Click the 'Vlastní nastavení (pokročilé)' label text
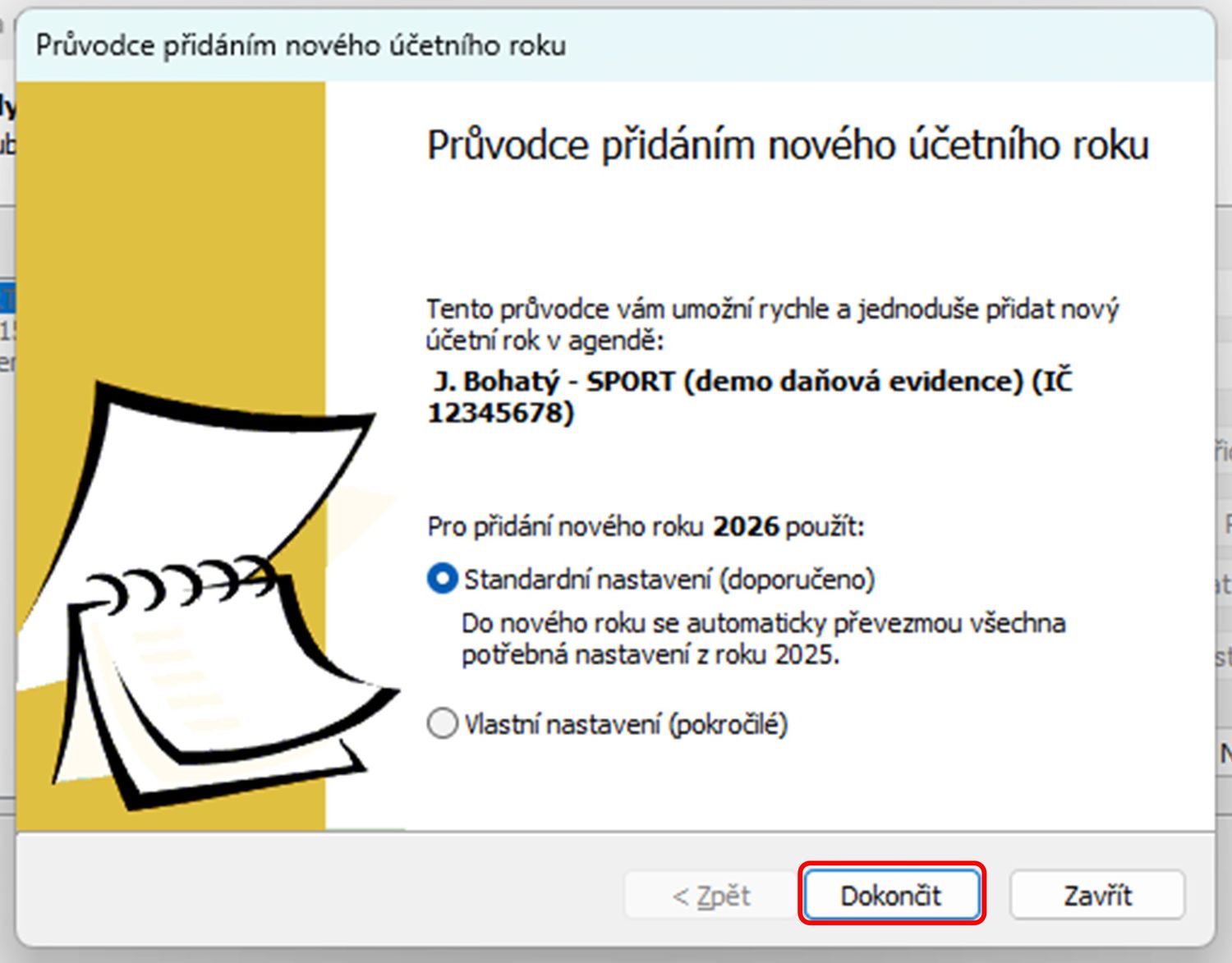The width and height of the screenshot is (1232, 963). tap(625, 724)
